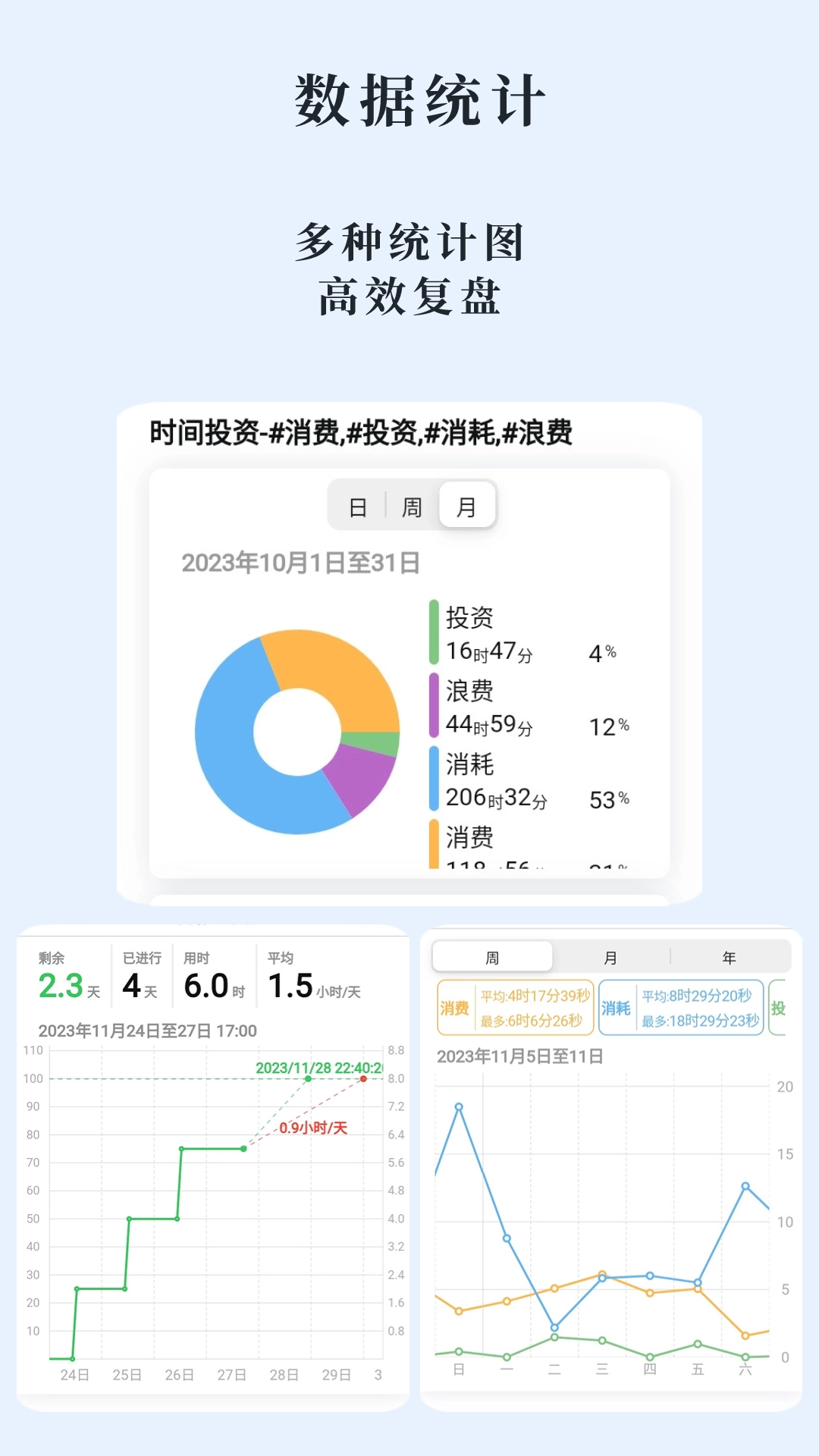
Task: Switch line chart to 周 tab
Action: 492,958
